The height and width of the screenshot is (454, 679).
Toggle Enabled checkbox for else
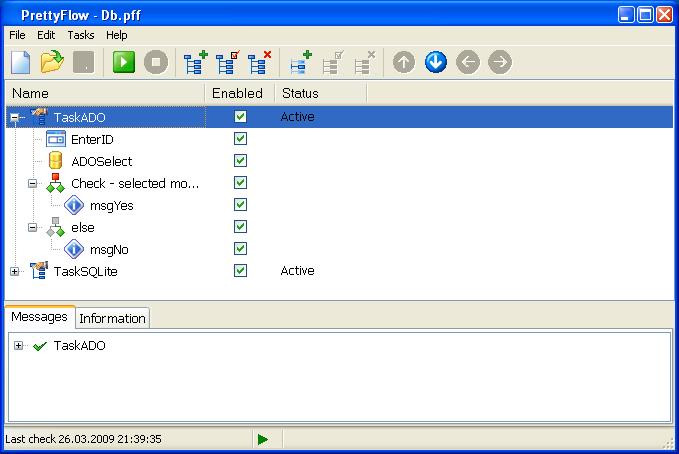tap(240, 227)
